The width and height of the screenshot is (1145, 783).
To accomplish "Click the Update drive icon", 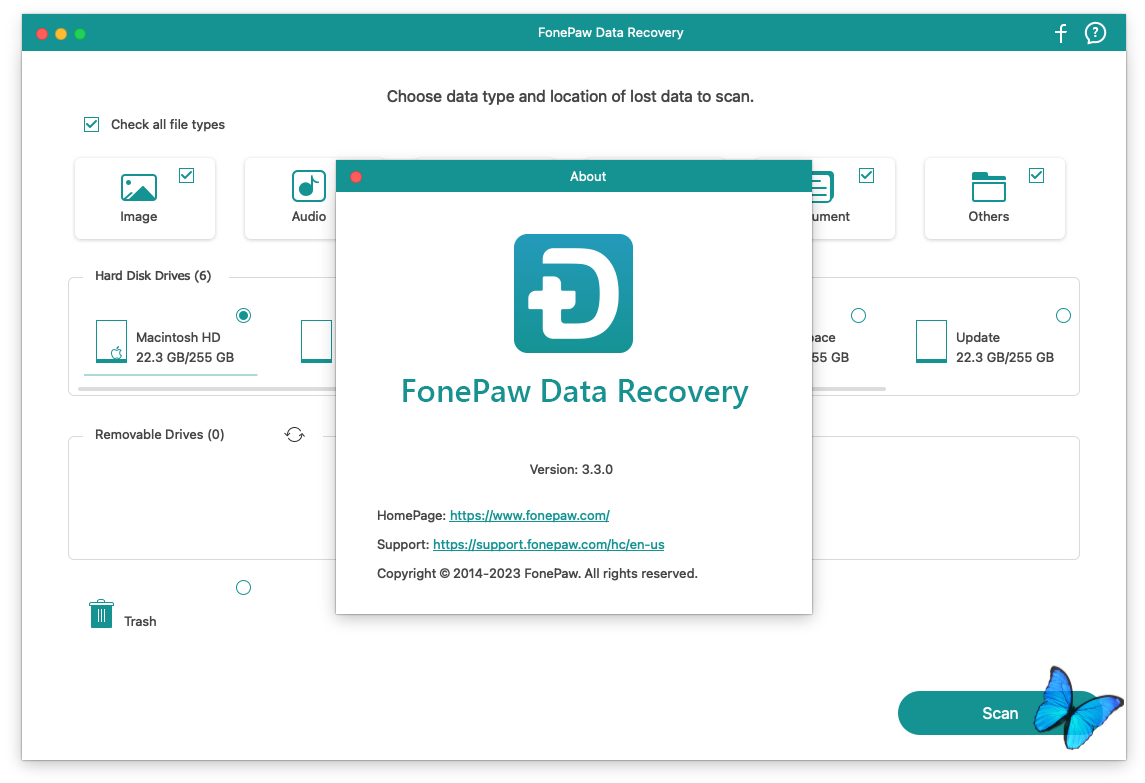I will (930, 342).
